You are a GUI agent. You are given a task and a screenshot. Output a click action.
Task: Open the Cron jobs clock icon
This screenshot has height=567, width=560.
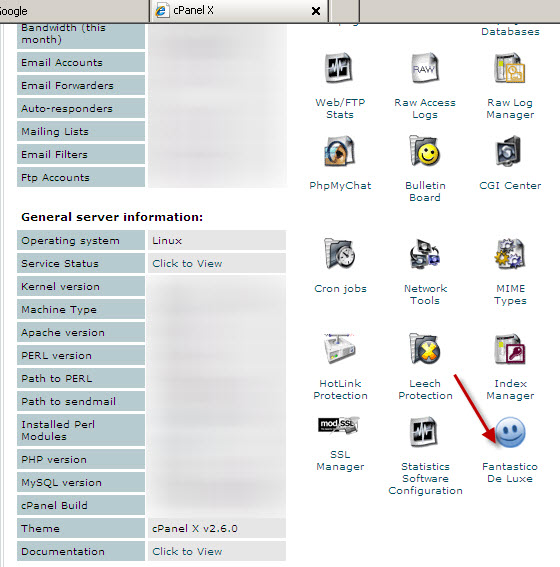[x=339, y=253]
